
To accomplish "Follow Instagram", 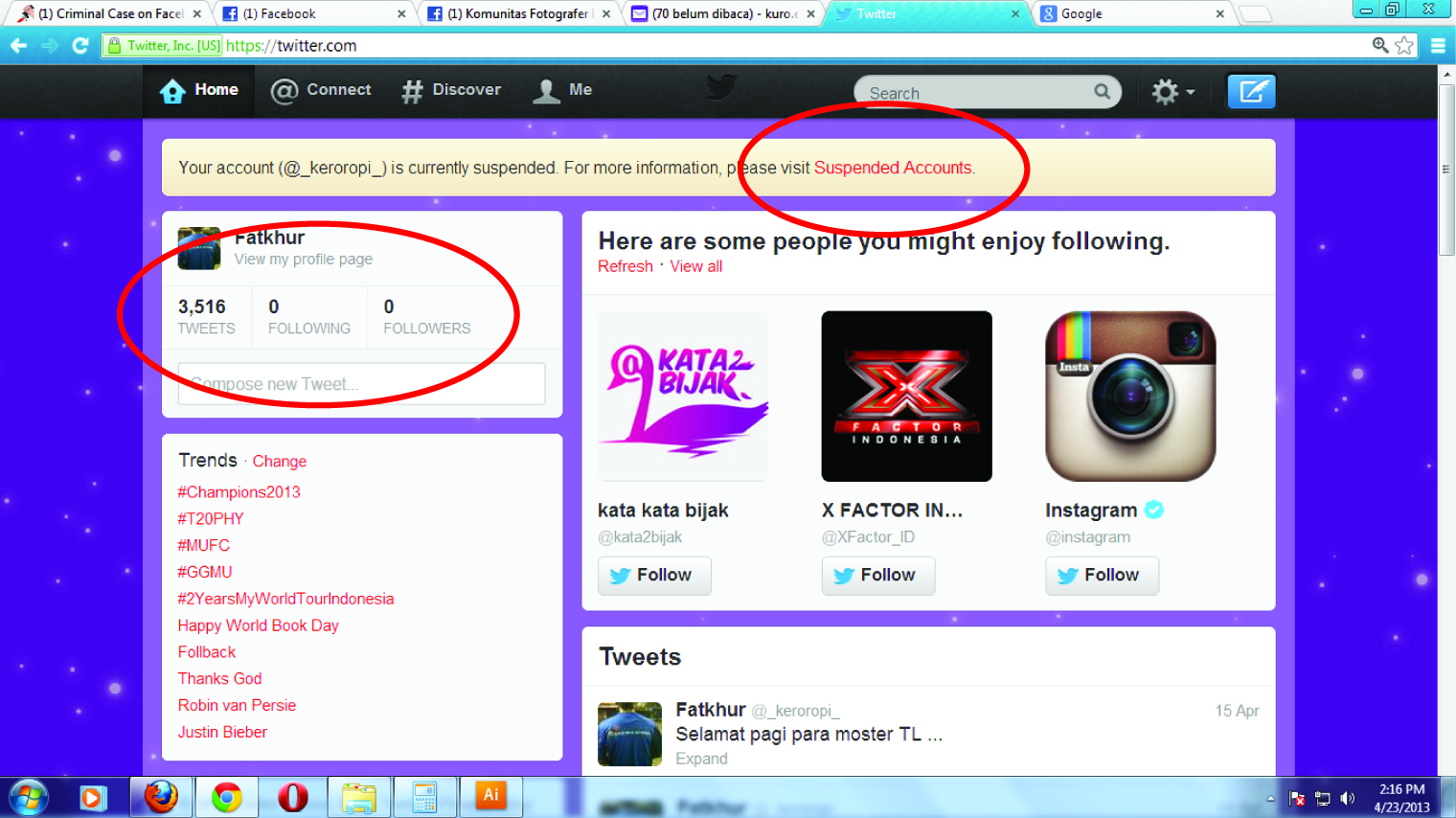I will (x=1102, y=576).
